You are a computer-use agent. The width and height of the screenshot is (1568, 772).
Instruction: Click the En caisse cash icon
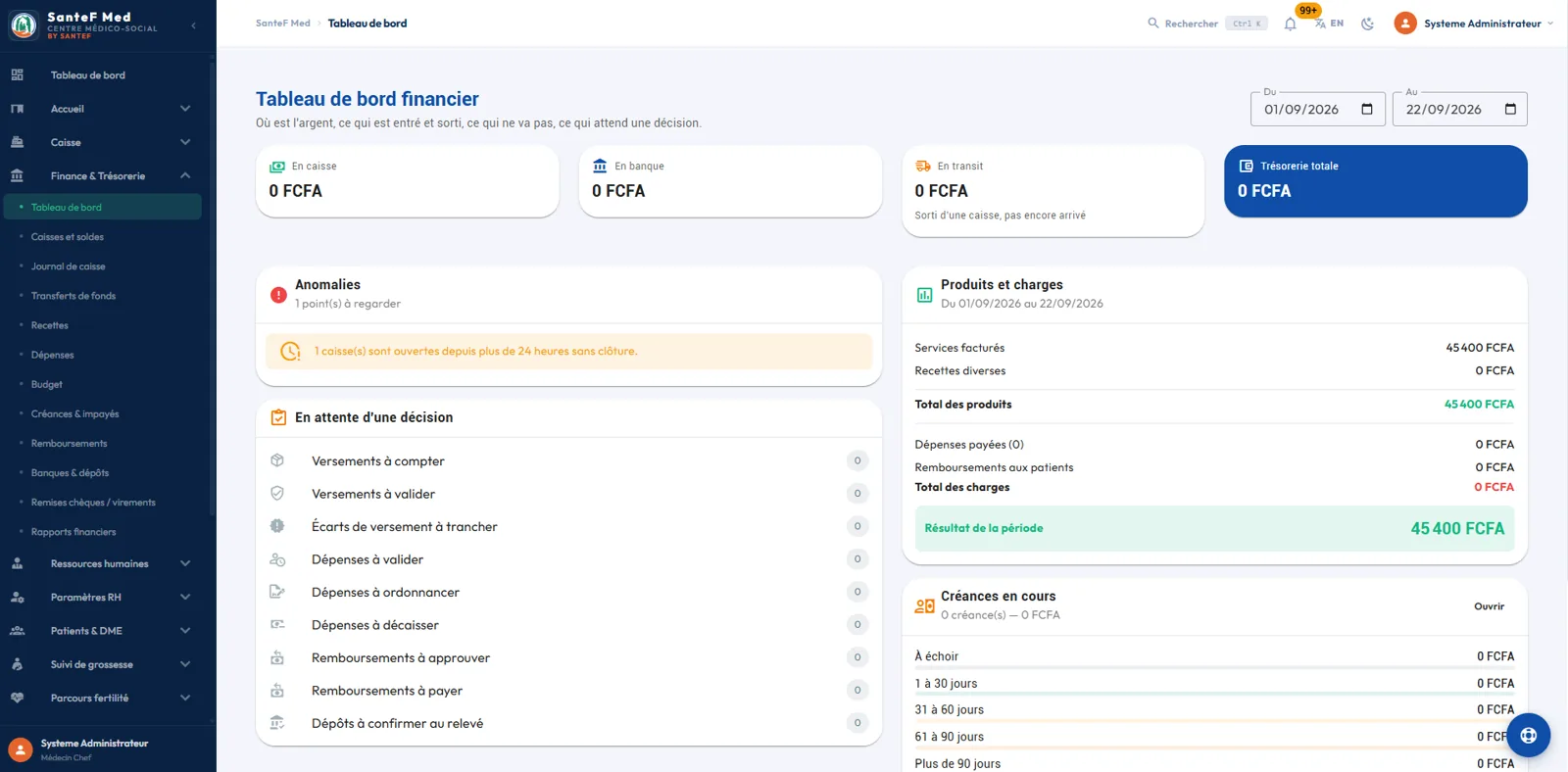click(277, 167)
